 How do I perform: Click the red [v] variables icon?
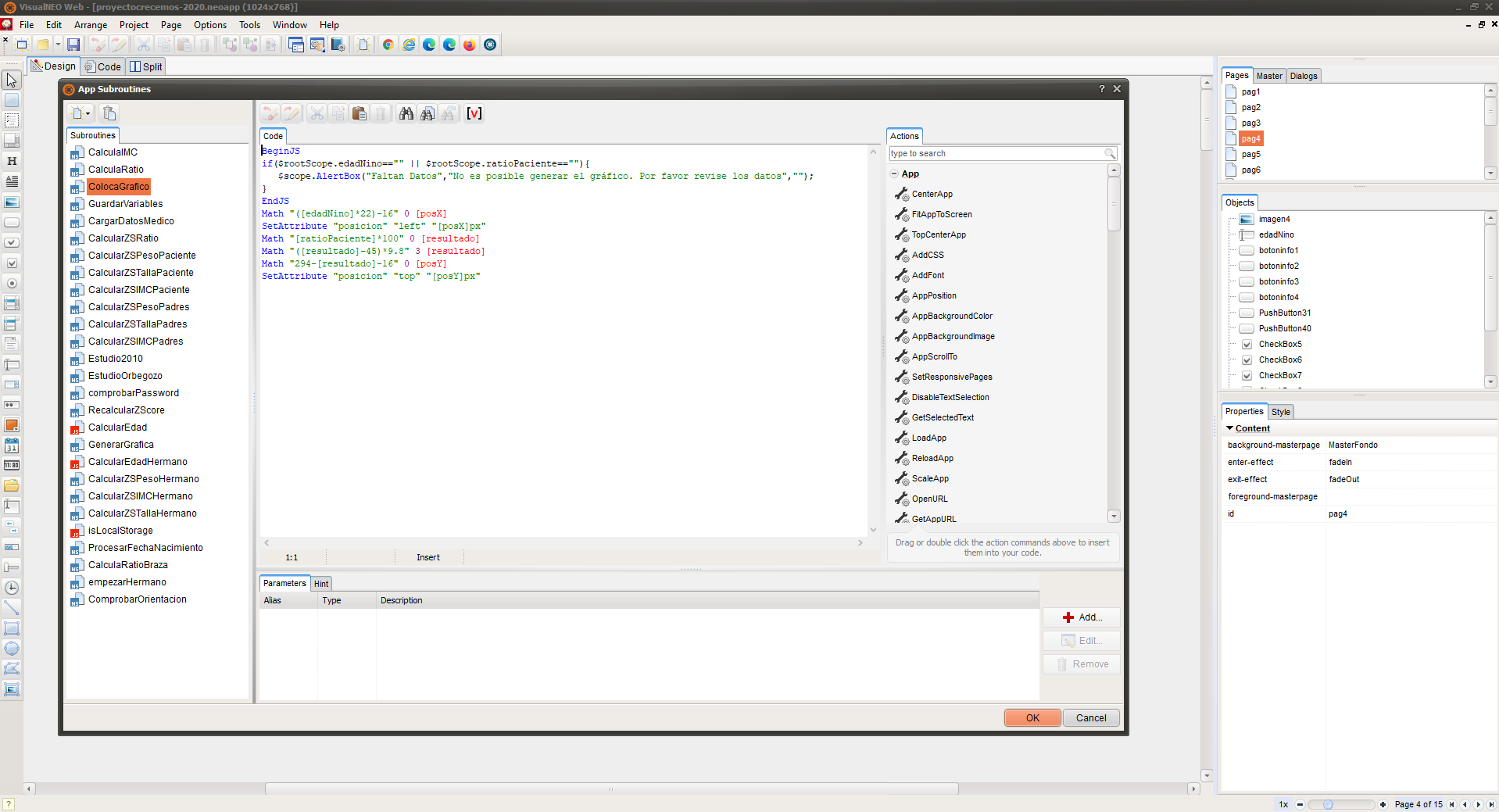[x=474, y=114]
